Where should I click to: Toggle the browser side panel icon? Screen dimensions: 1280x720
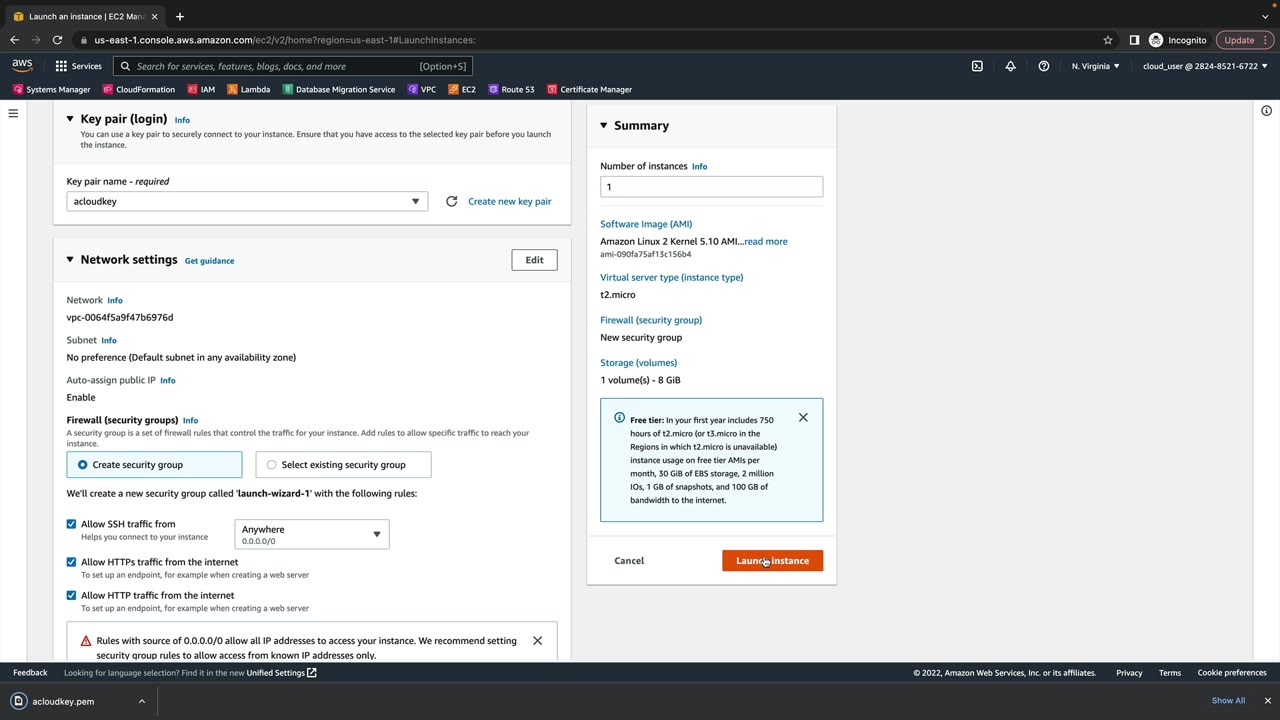click(x=1134, y=40)
